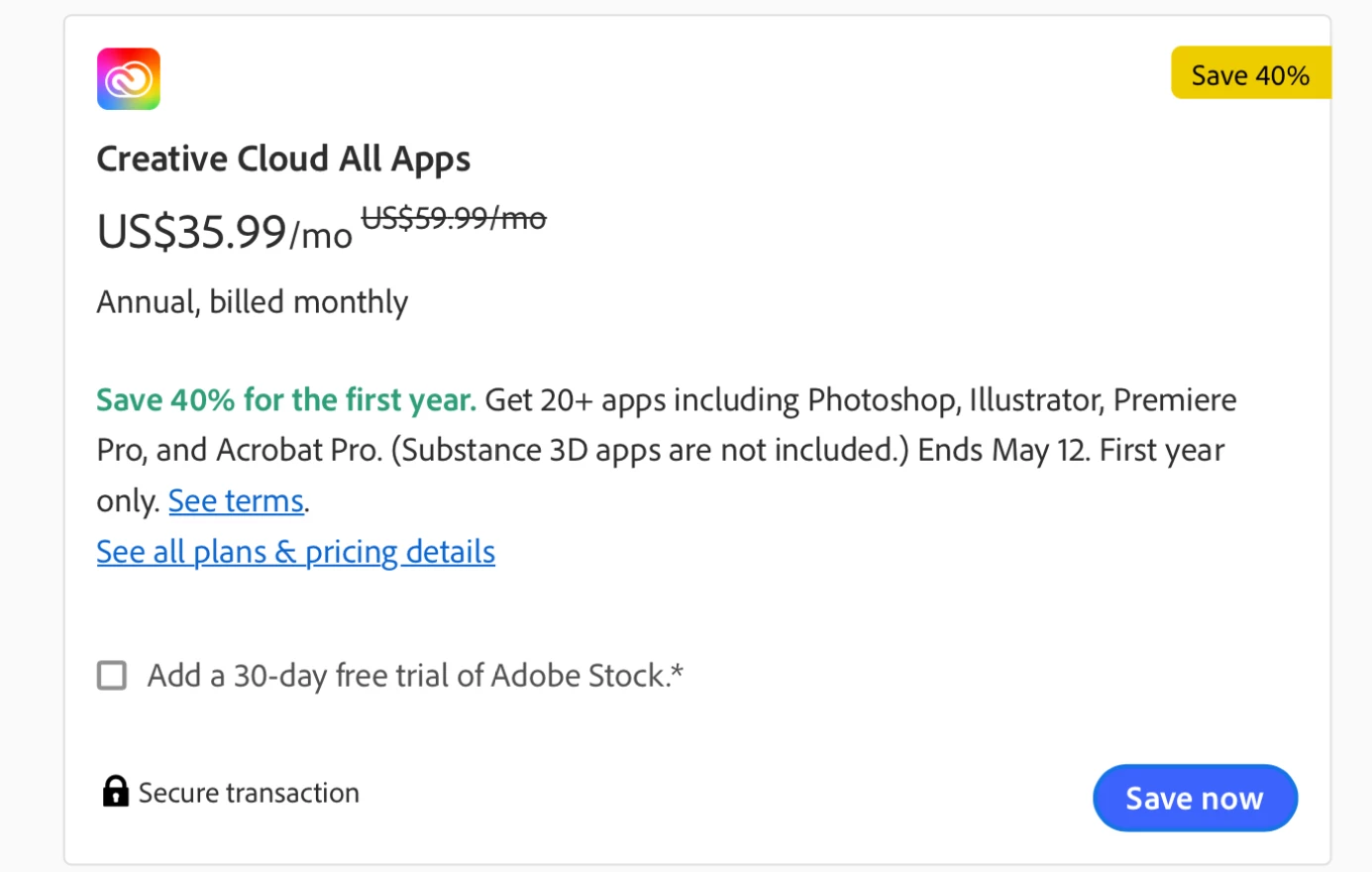
Task: Click the US$35.99/mo discounted price
Action: pyautogui.click(x=224, y=232)
